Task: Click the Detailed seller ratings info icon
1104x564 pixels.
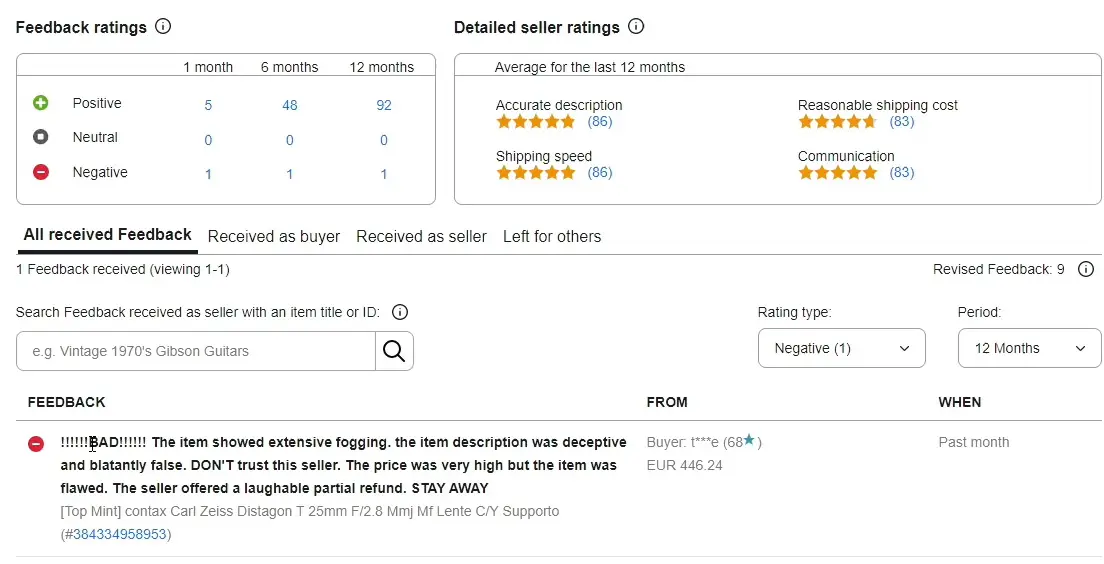Action: [636, 27]
